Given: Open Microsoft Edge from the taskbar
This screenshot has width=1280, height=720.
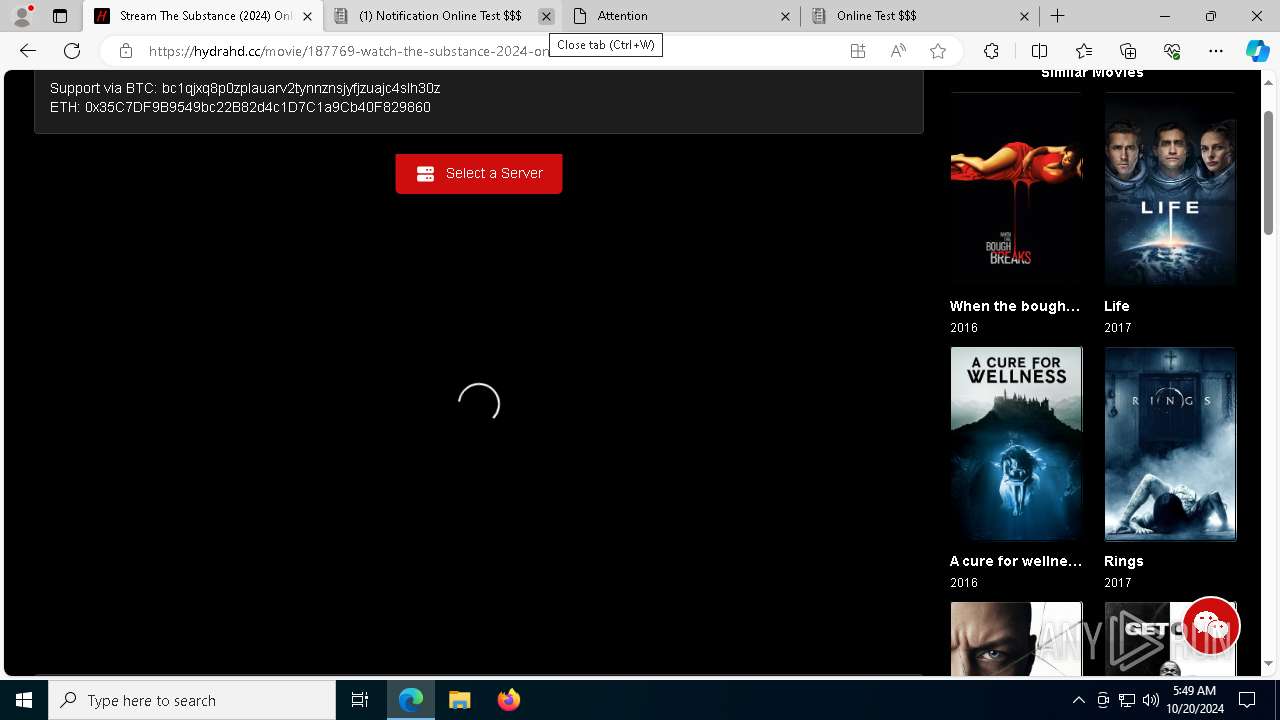Looking at the screenshot, I should point(411,700).
